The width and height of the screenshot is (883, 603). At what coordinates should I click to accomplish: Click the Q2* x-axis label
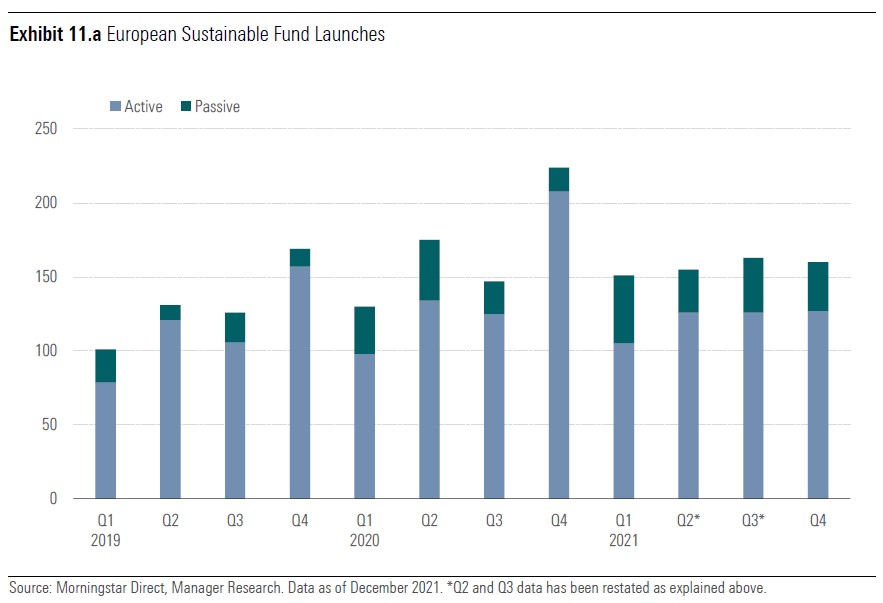[688, 519]
